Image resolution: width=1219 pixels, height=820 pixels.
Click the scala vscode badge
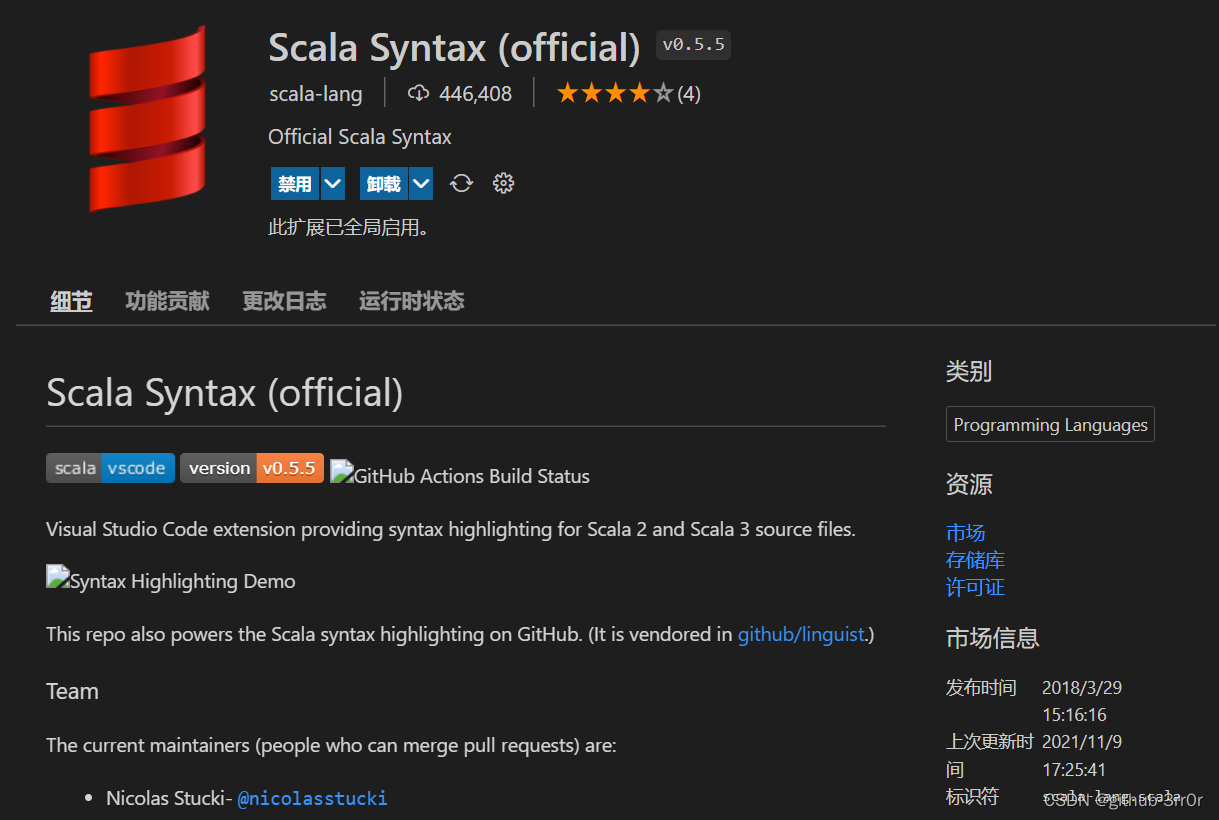pos(110,467)
